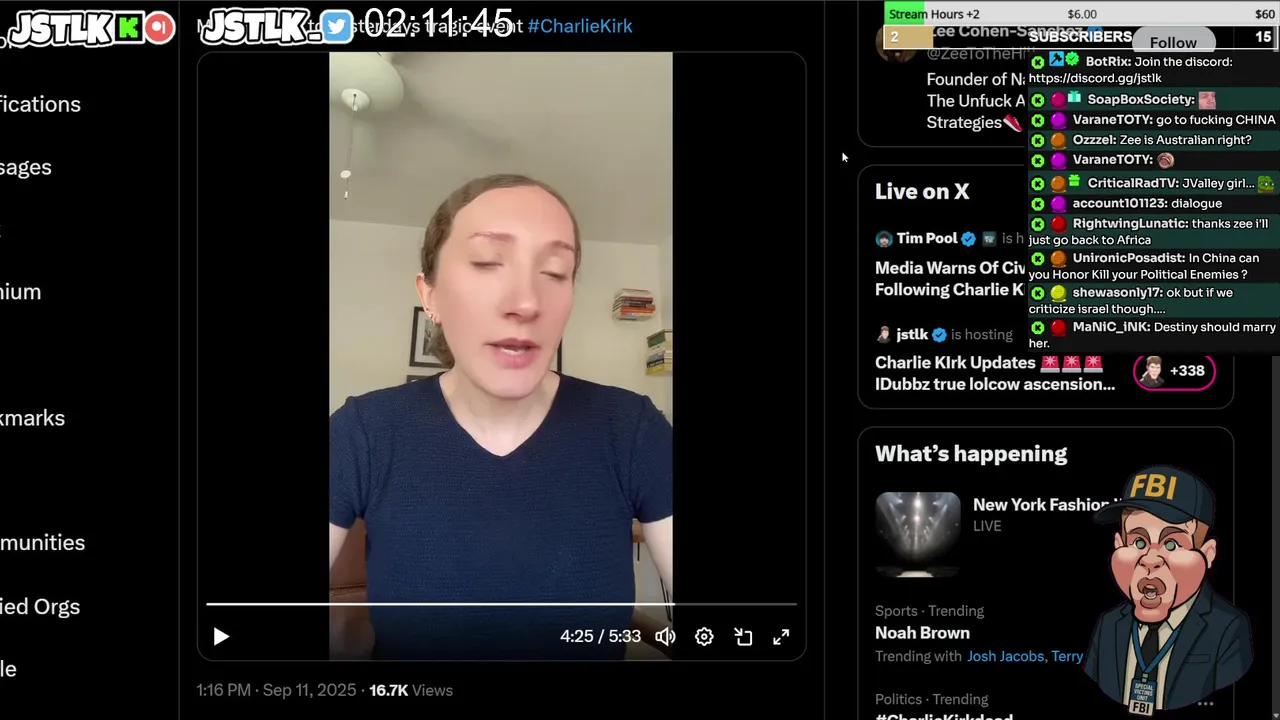Image resolution: width=1280 pixels, height=720 pixels.
Task: Open Noah Brown trending topic
Action: (x=922, y=633)
